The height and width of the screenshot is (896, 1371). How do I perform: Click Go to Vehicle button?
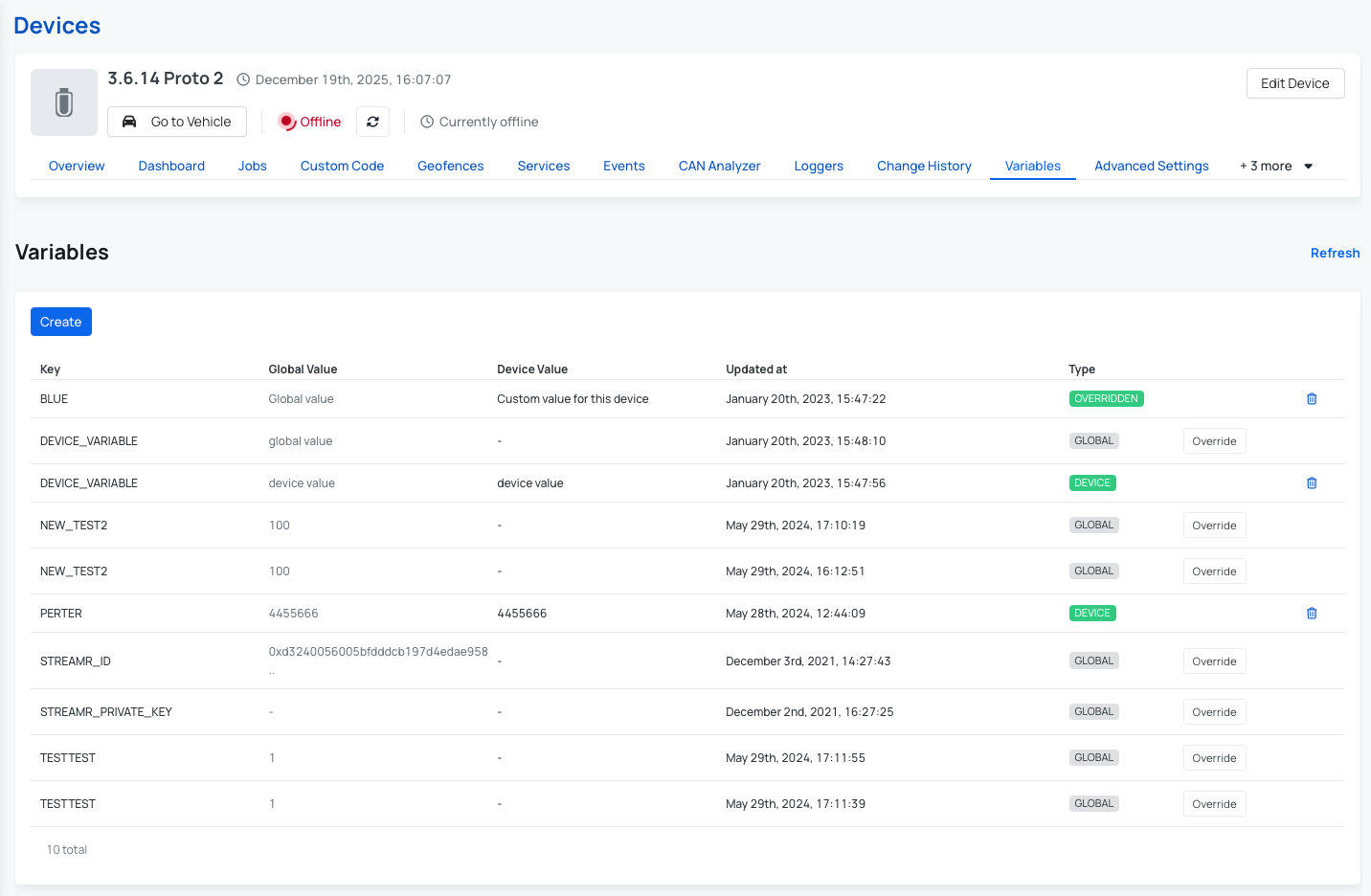pos(177,122)
